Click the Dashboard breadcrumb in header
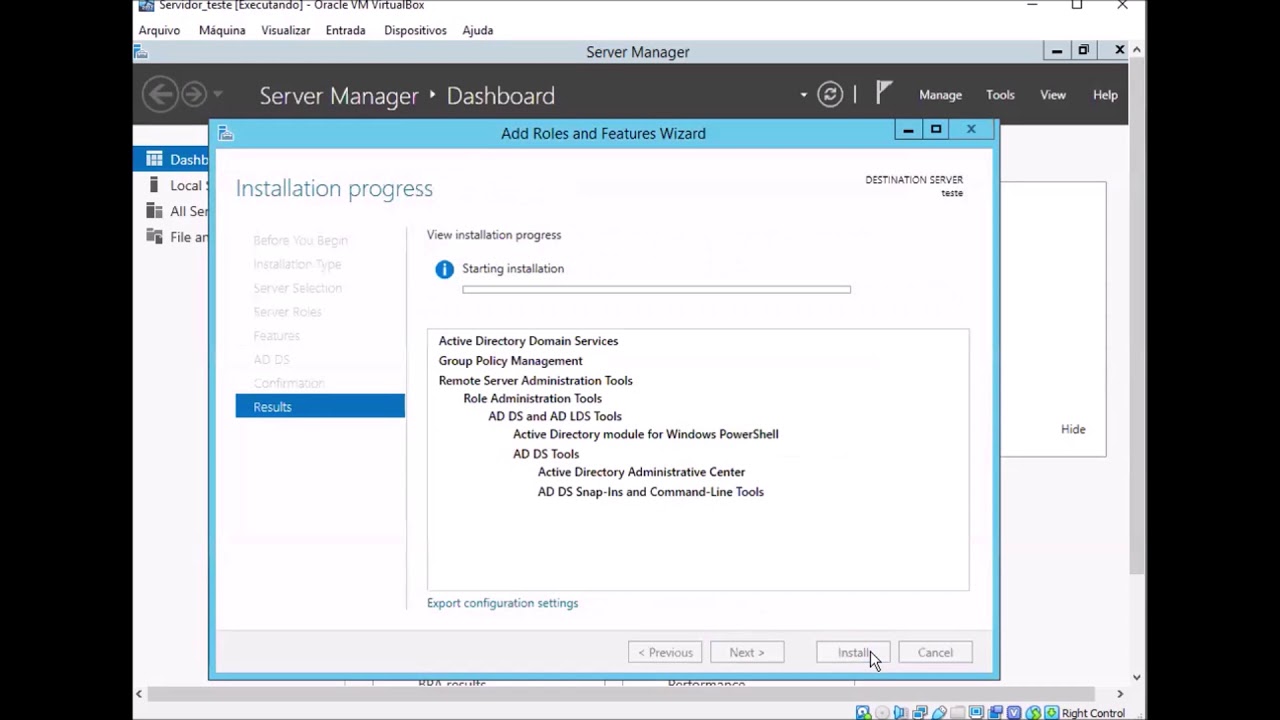The width and height of the screenshot is (1280, 720). 500,96
